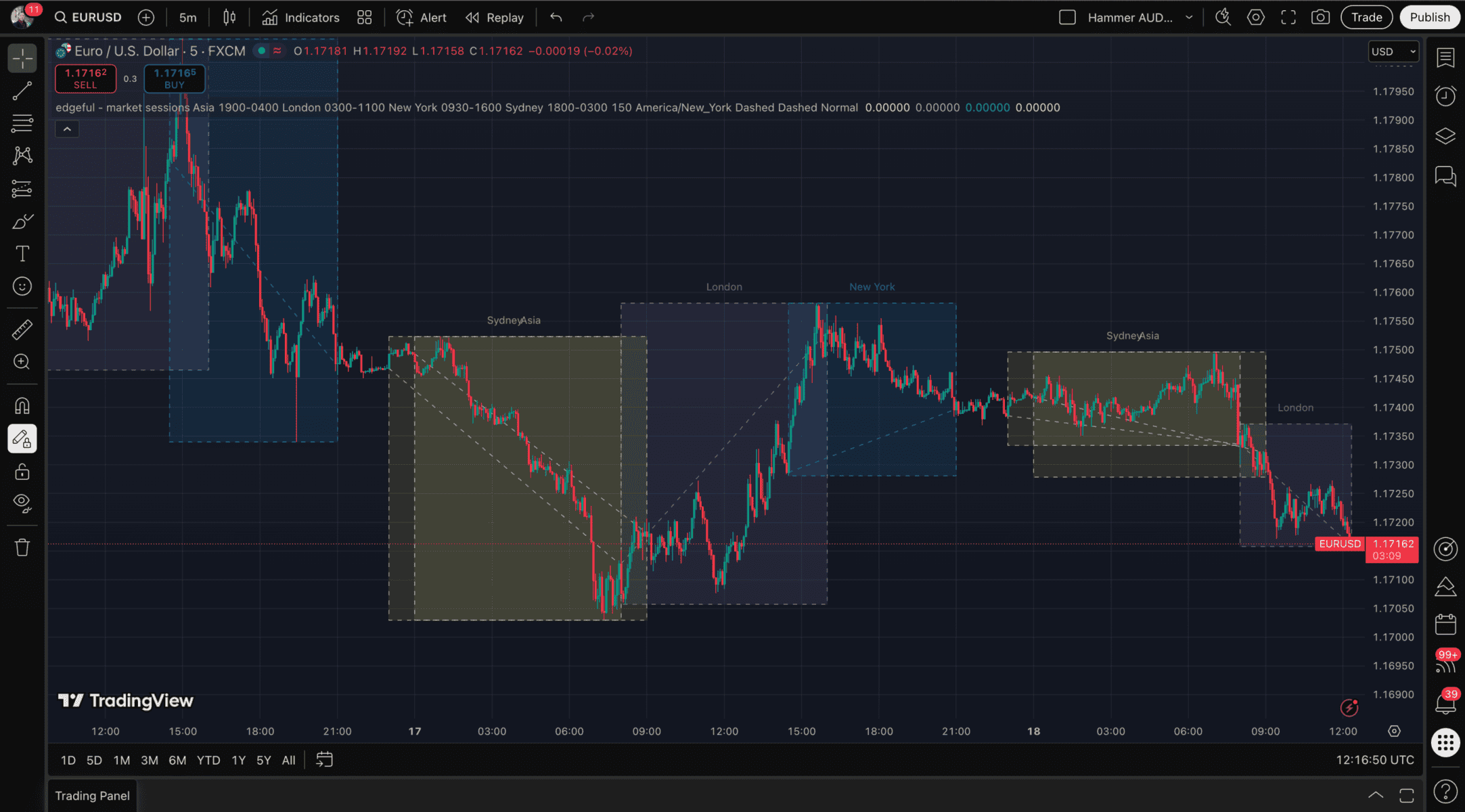Toggle the layout checkbox beside Hammer AUD
The width and height of the screenshot is (1465, 812).
point(1067,18)
